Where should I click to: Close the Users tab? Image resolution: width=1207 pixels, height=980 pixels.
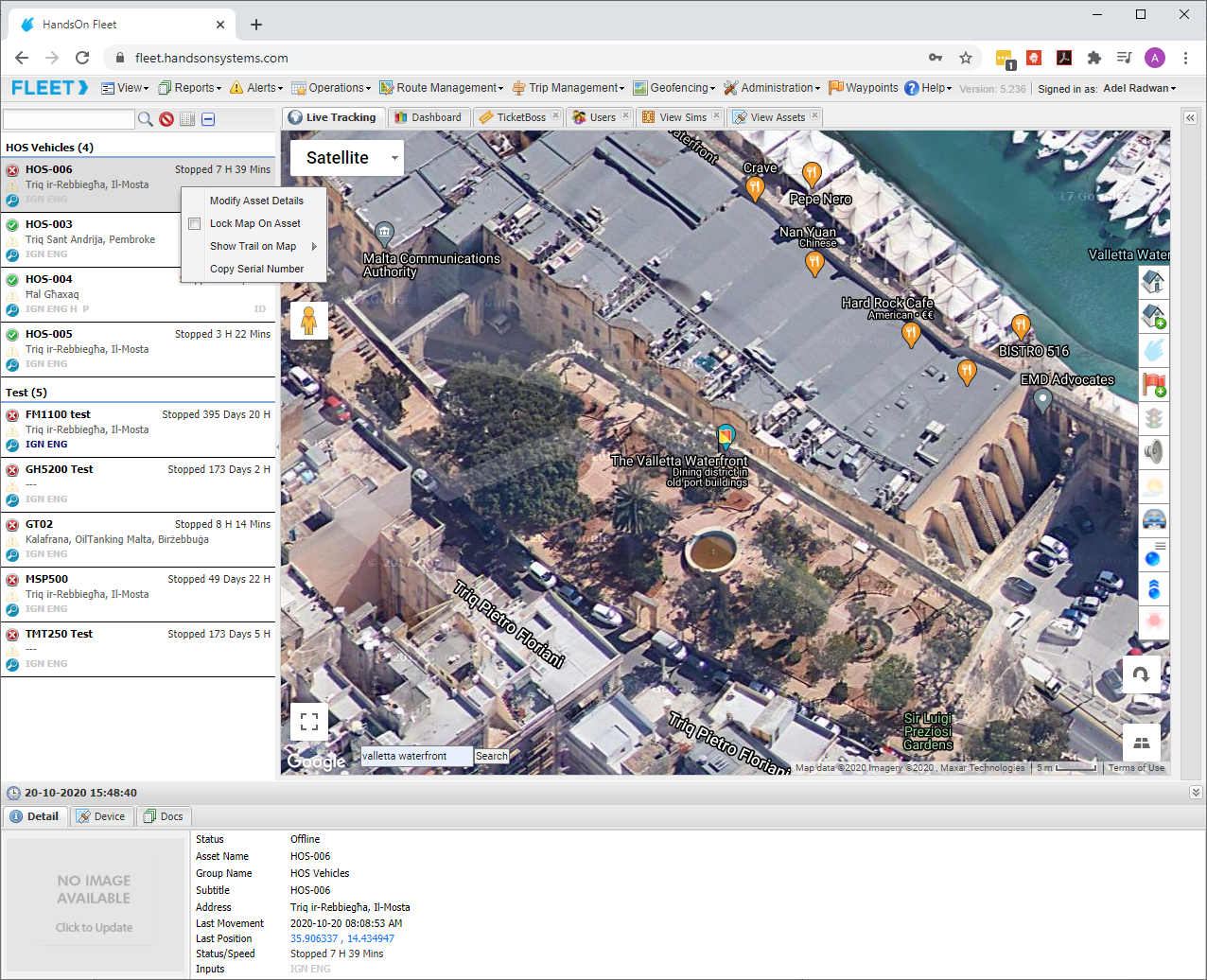[x=625, y=115]
